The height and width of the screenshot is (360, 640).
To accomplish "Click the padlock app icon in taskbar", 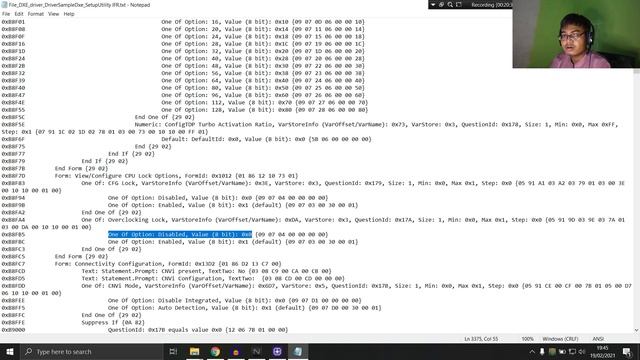I will click(236, 351).
